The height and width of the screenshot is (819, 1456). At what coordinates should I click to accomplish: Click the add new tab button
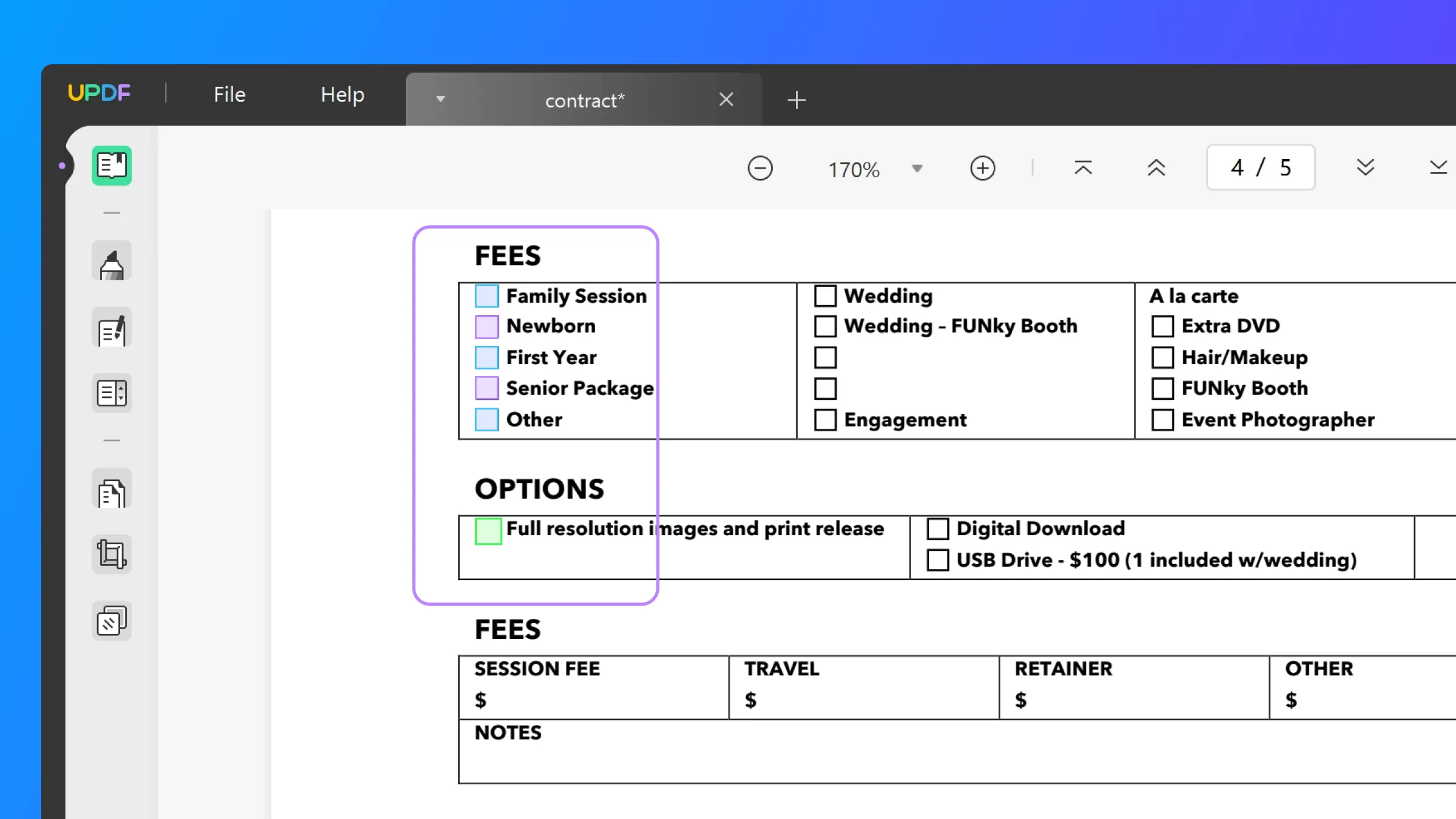[797, 100]
